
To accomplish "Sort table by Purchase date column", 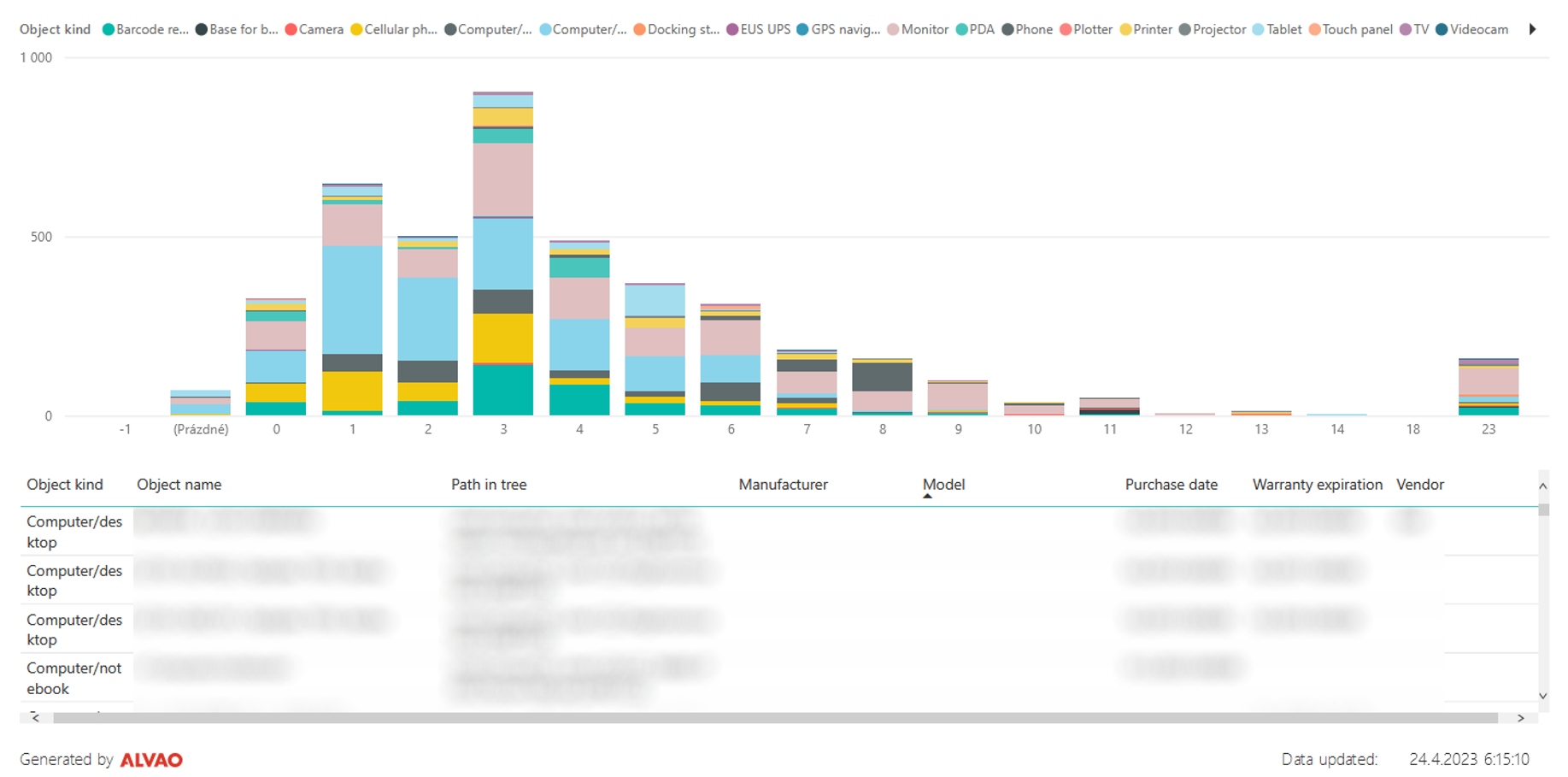I will point(1171,485).
